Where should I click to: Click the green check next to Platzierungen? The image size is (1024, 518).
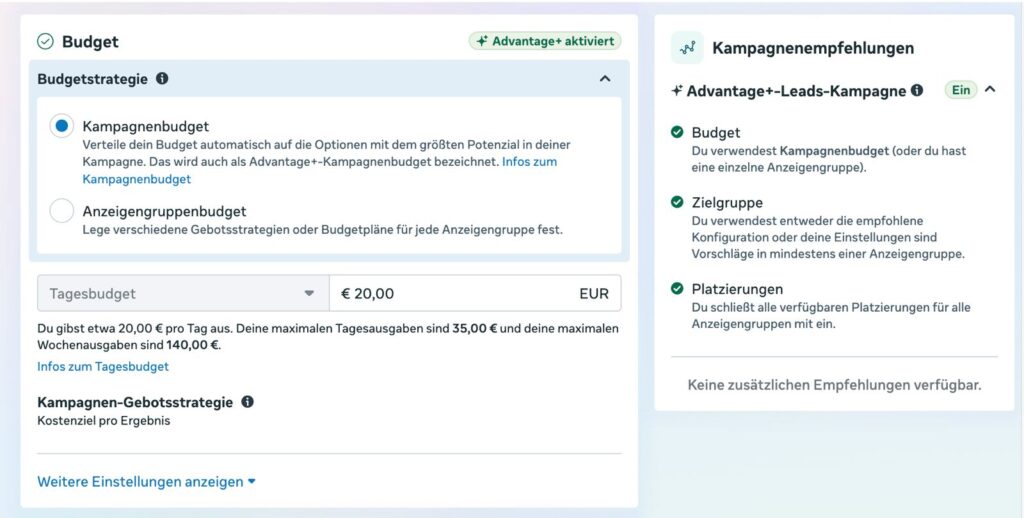(x=677, y=288)
